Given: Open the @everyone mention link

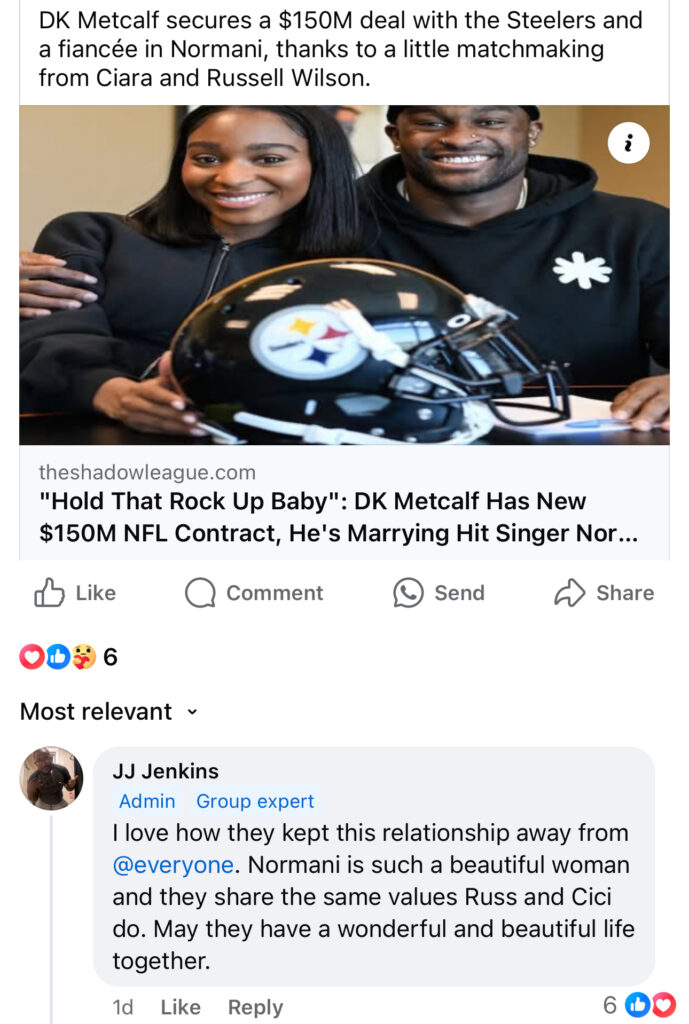Looking at the screenshot, I should (173, 865).
